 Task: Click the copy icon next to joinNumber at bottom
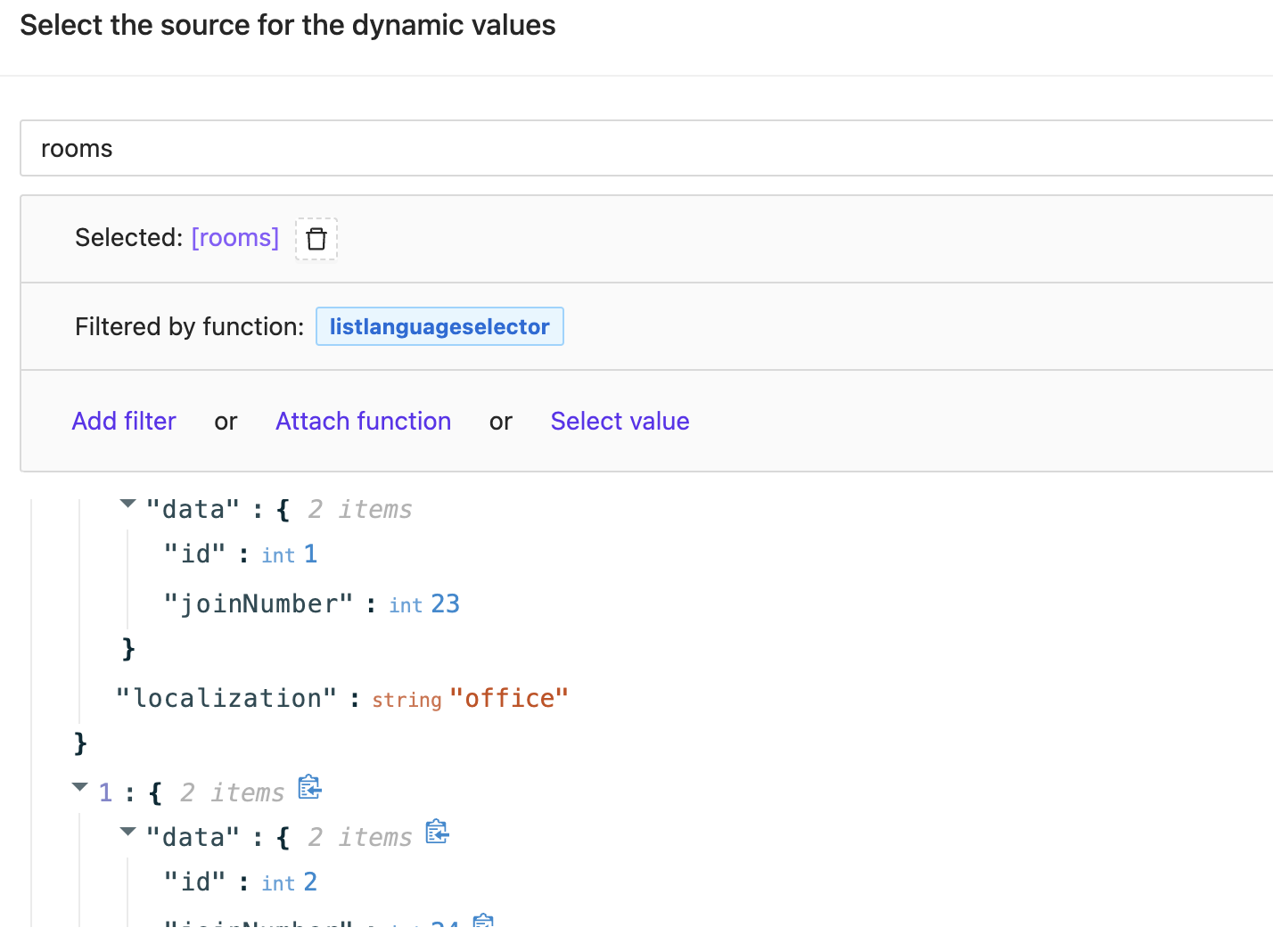pos(484,925)
